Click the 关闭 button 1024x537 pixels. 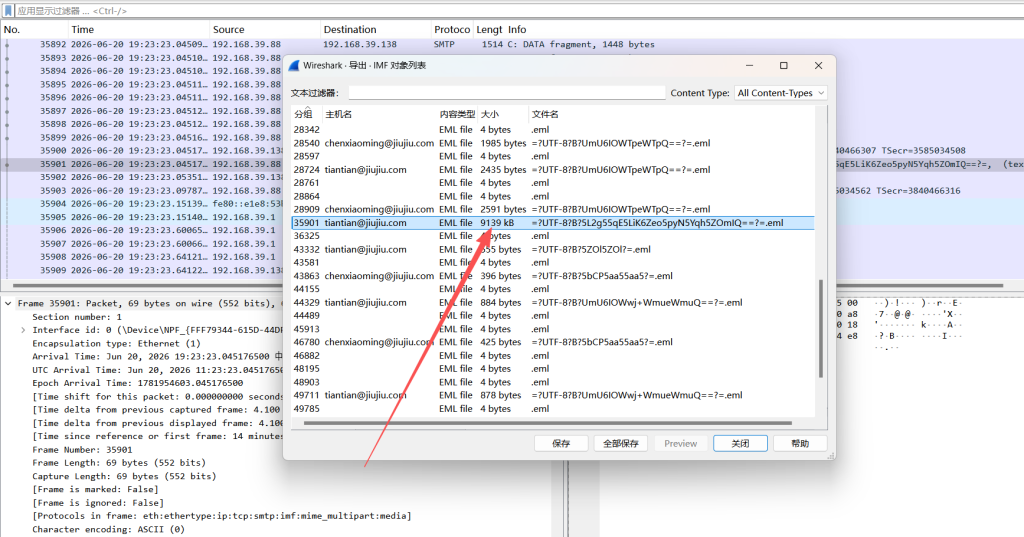click(x=740, y=444)
